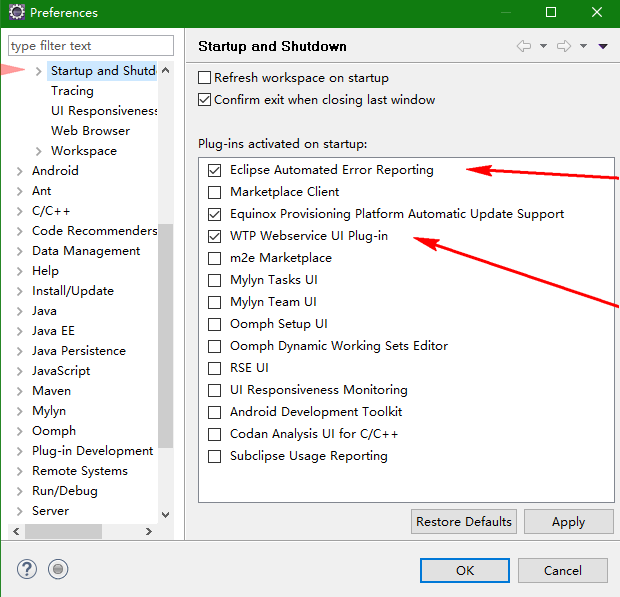Expand the Help preferences node

[x=19, y=271]
